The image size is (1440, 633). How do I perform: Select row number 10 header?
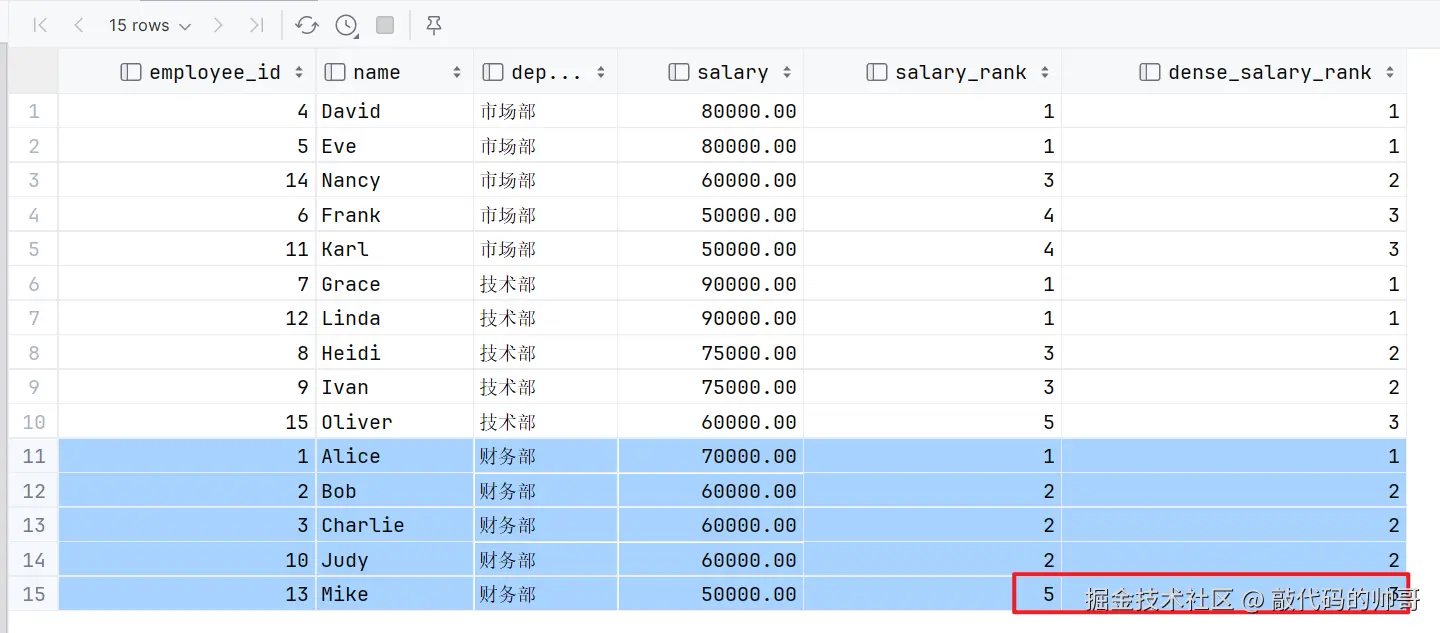tap(33, 422)
